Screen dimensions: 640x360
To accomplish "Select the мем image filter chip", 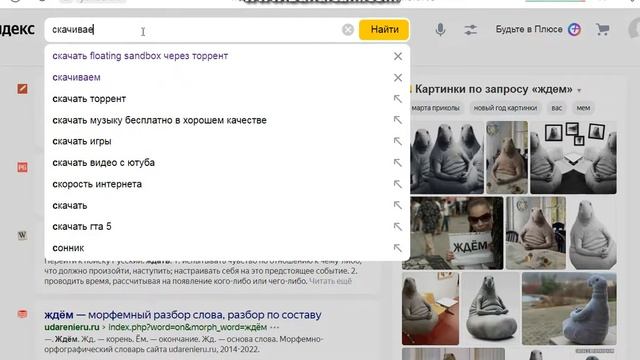I will pyautogui.click(x=583, y=108).
